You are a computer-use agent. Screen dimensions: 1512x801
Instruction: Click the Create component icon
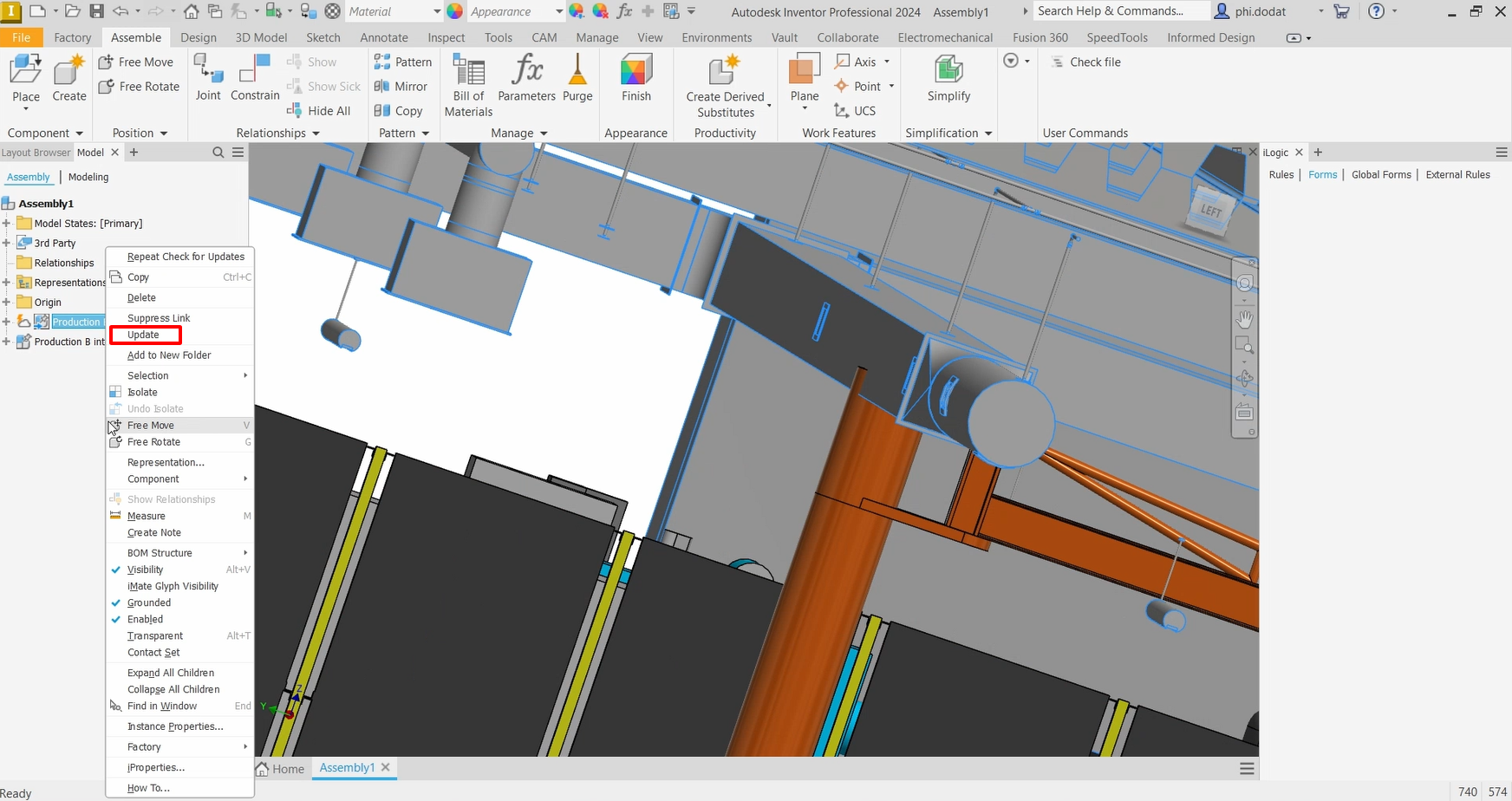69,68
